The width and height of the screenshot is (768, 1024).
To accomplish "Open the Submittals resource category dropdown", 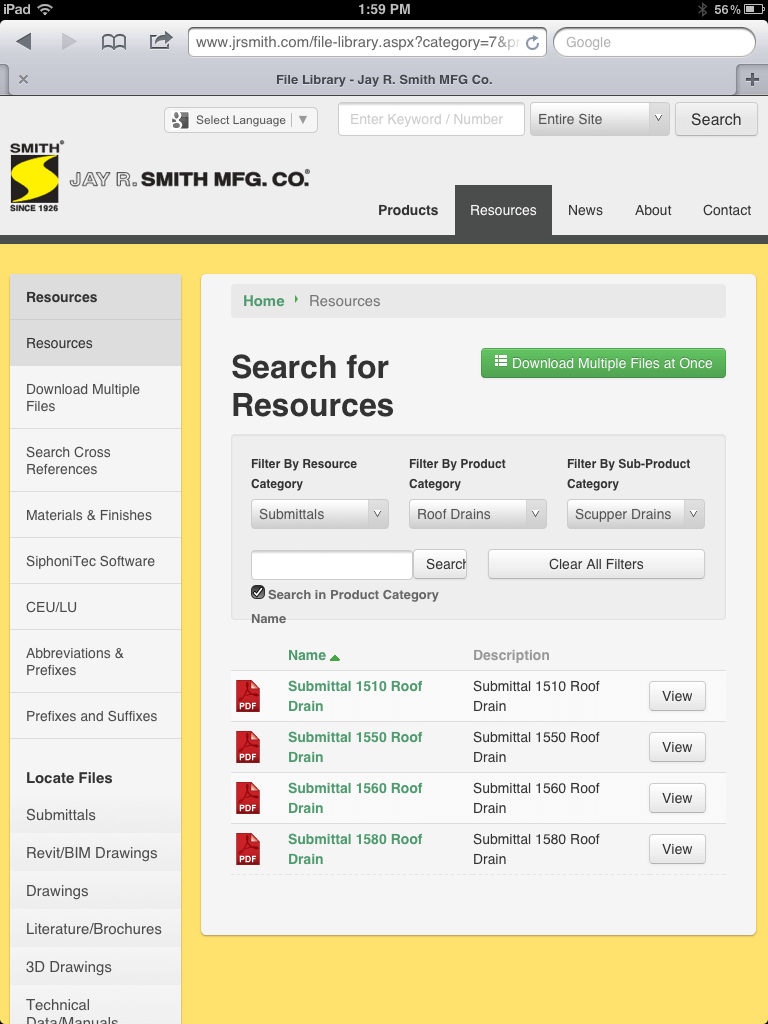I will click(x=319, y=514).
